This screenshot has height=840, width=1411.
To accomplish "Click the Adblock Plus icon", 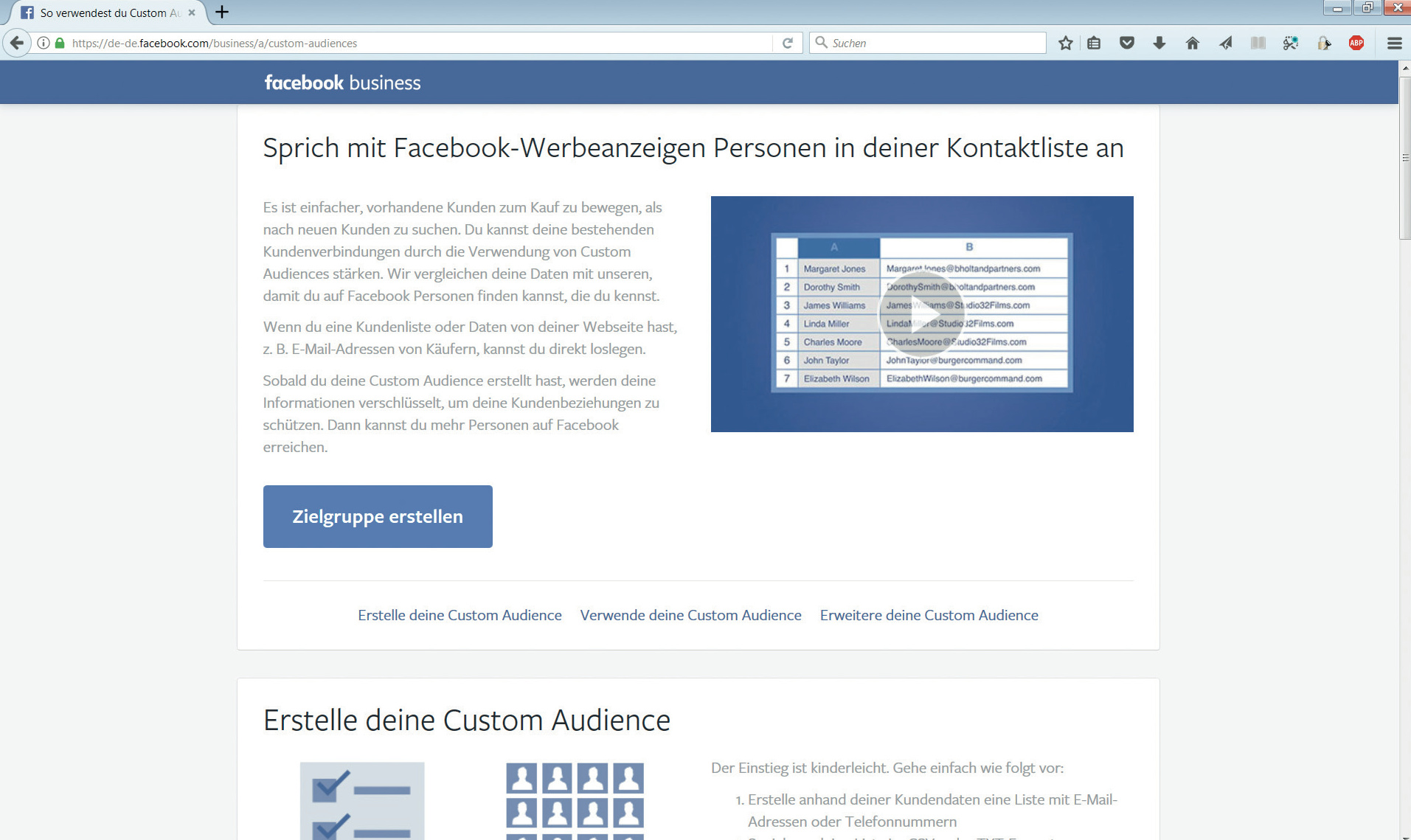I will [x=1356, y=43].
